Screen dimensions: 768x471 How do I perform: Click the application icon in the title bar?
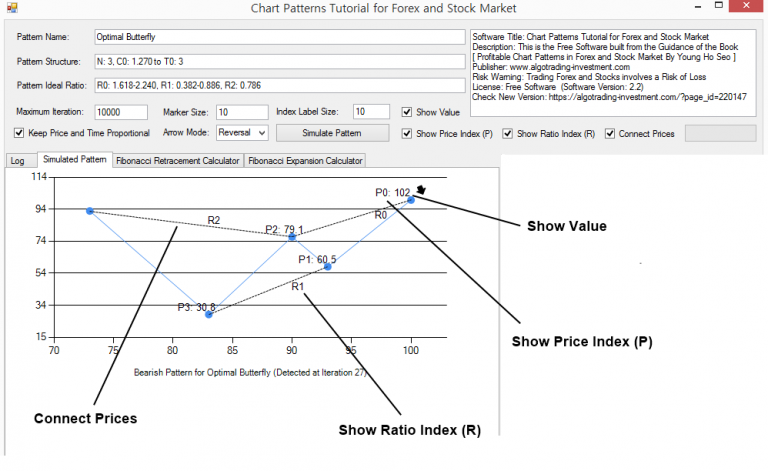12,9
